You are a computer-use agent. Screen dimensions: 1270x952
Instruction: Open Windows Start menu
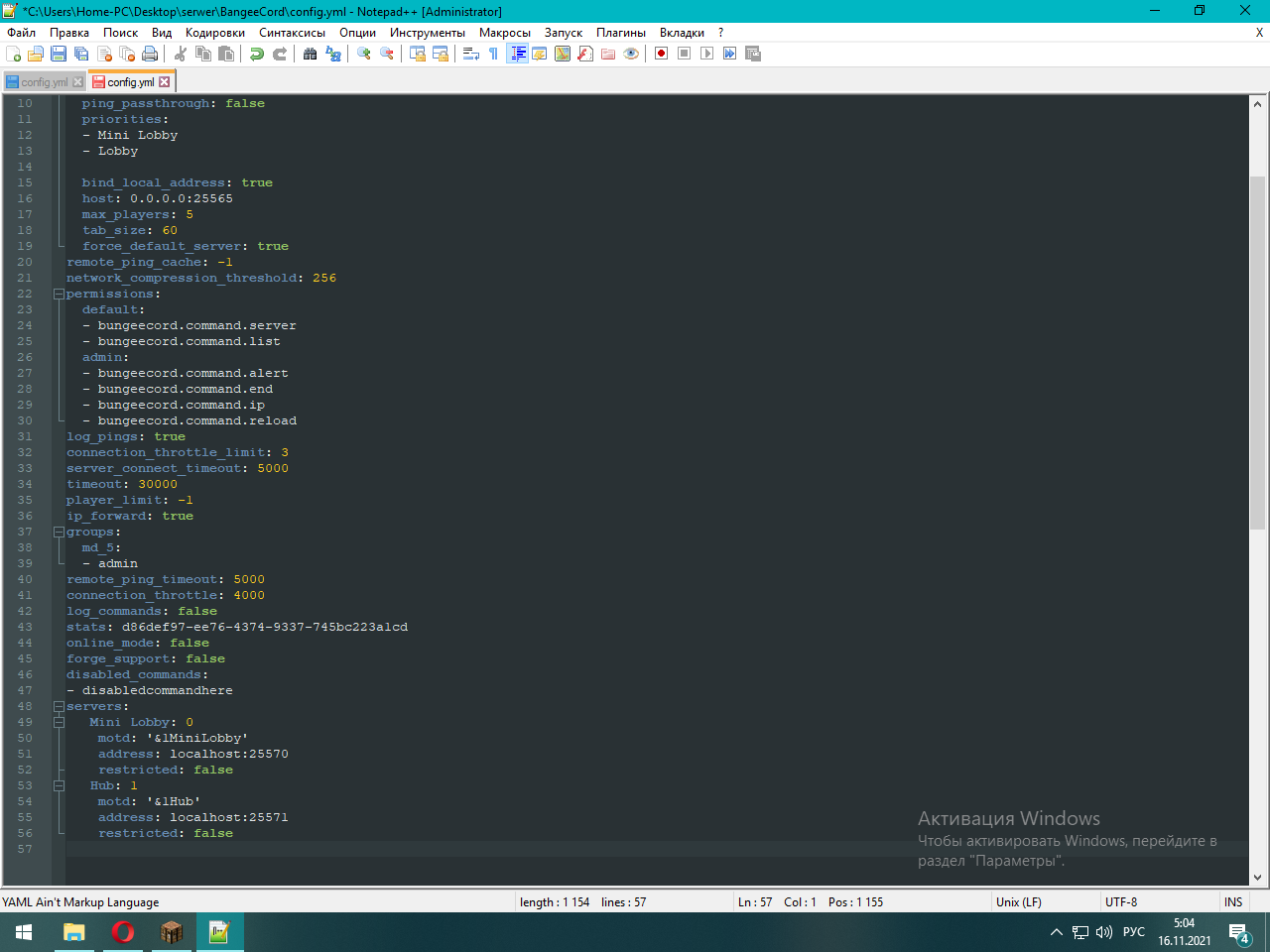(24, 932)
